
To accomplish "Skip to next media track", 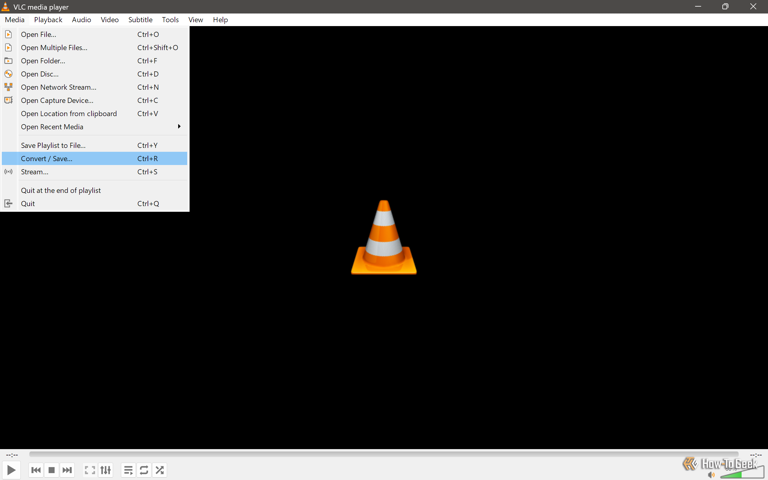I will point(67,470).
